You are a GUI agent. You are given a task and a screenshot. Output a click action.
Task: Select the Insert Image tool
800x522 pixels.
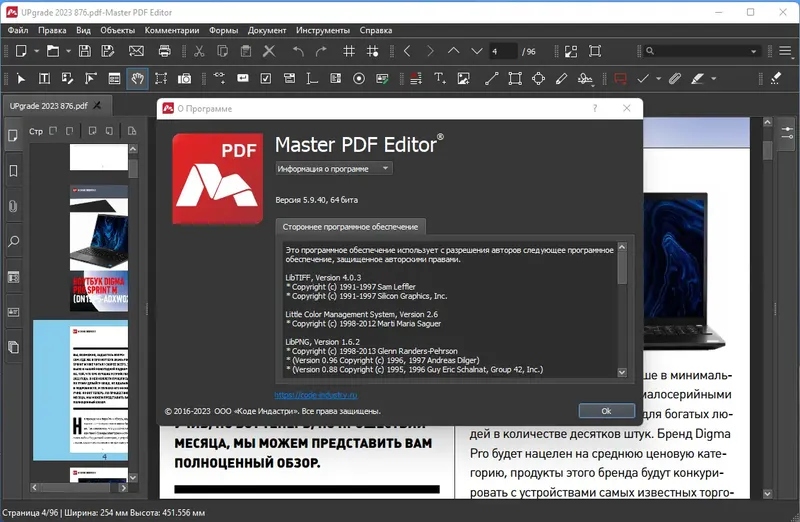point(463,79)
